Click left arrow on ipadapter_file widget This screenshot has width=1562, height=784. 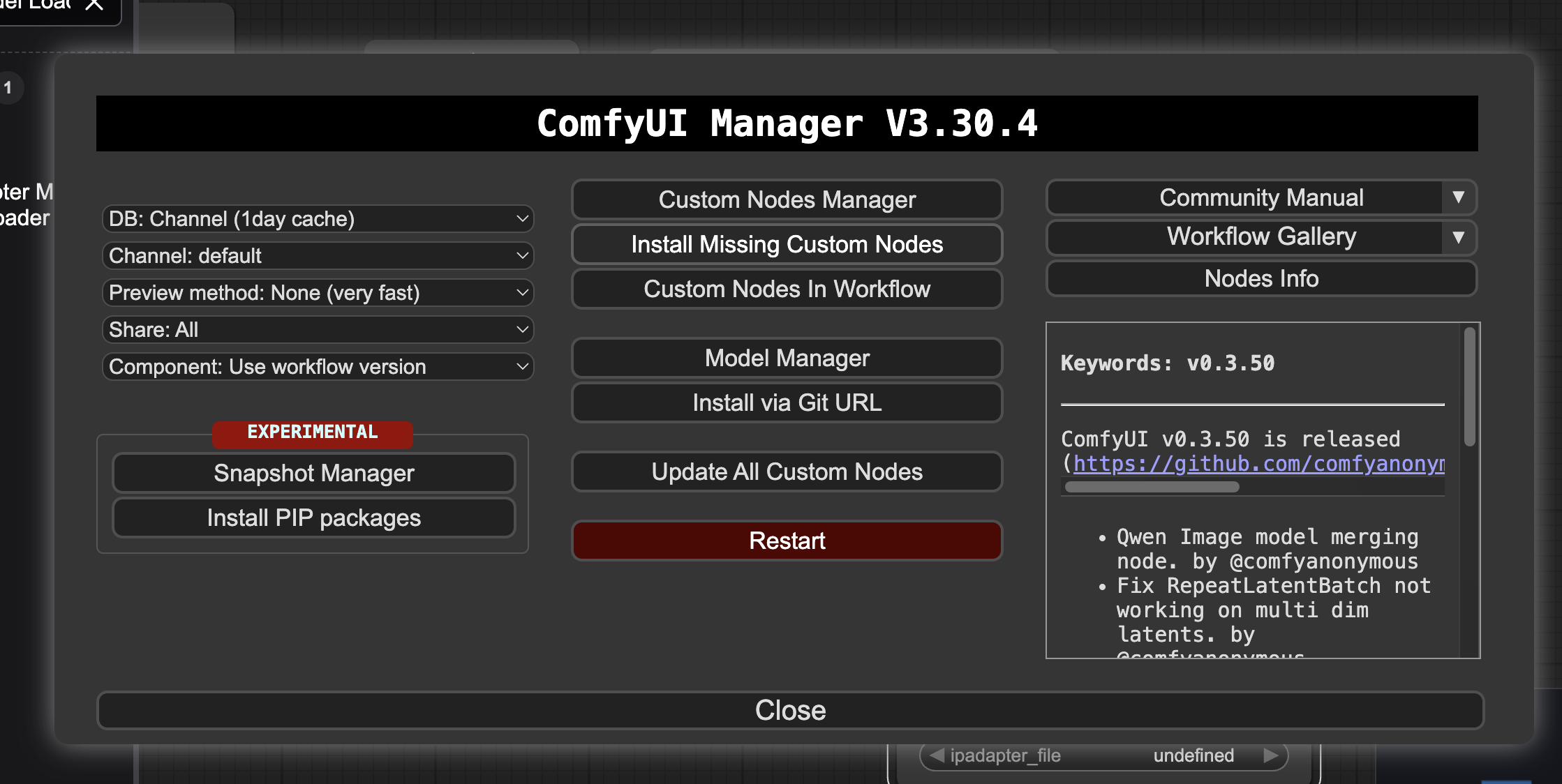click(937, 755)
